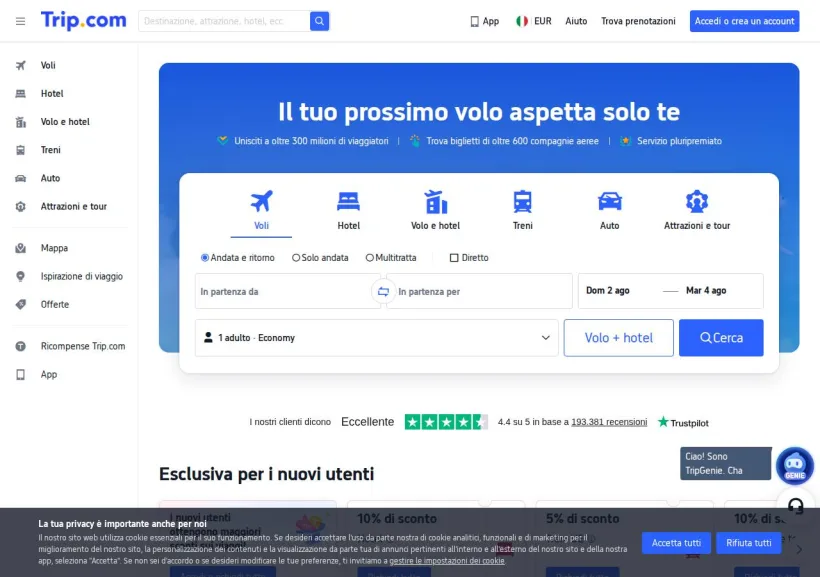The image size is (820, 577).
Task: Switch to the Auto tab in search panel
Action: coord(609,212)
